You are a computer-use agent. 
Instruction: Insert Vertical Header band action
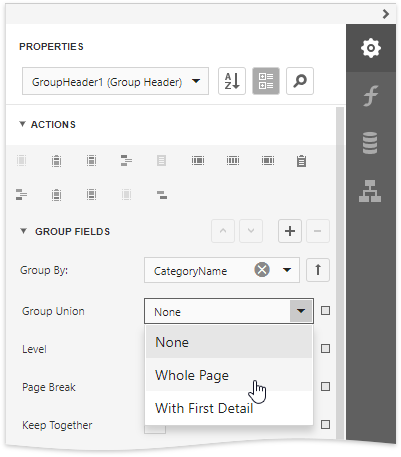198,161
